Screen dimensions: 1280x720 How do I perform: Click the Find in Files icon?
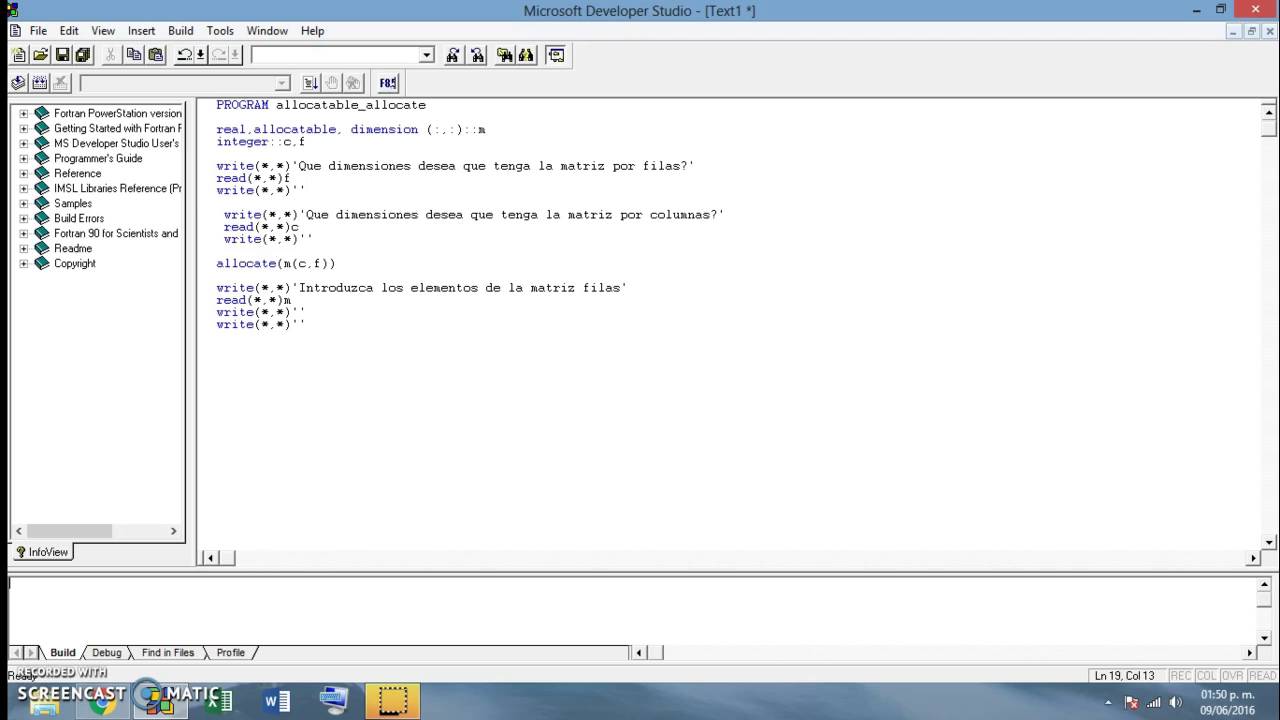click(x=504, y=55)
